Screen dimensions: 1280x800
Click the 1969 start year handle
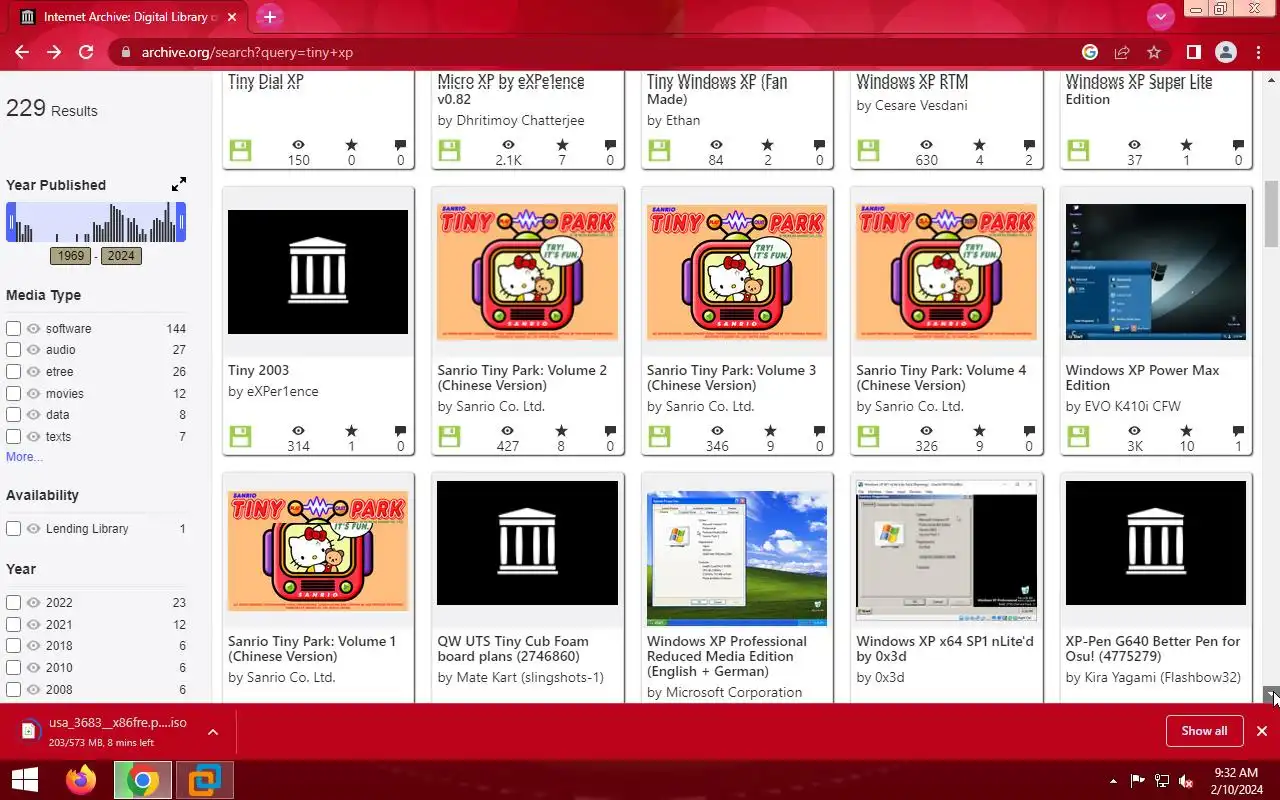(x=10, y=222)
